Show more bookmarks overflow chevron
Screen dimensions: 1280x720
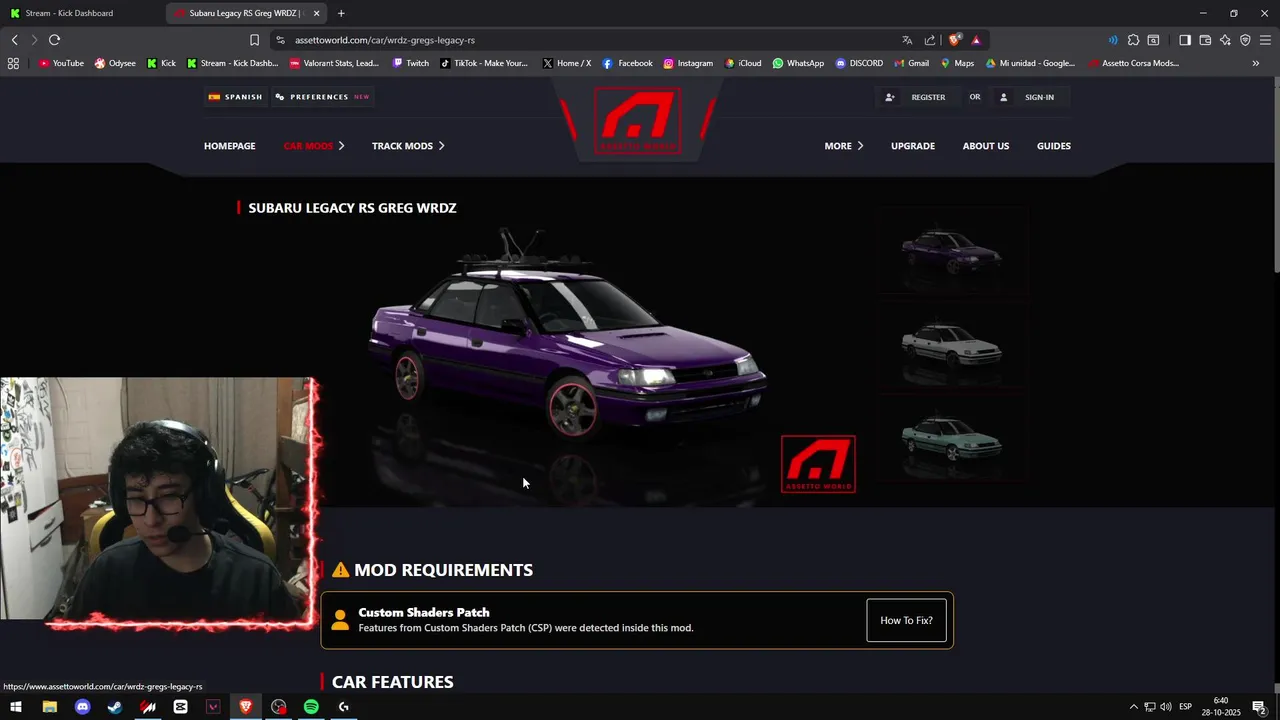click(1256, 63)
